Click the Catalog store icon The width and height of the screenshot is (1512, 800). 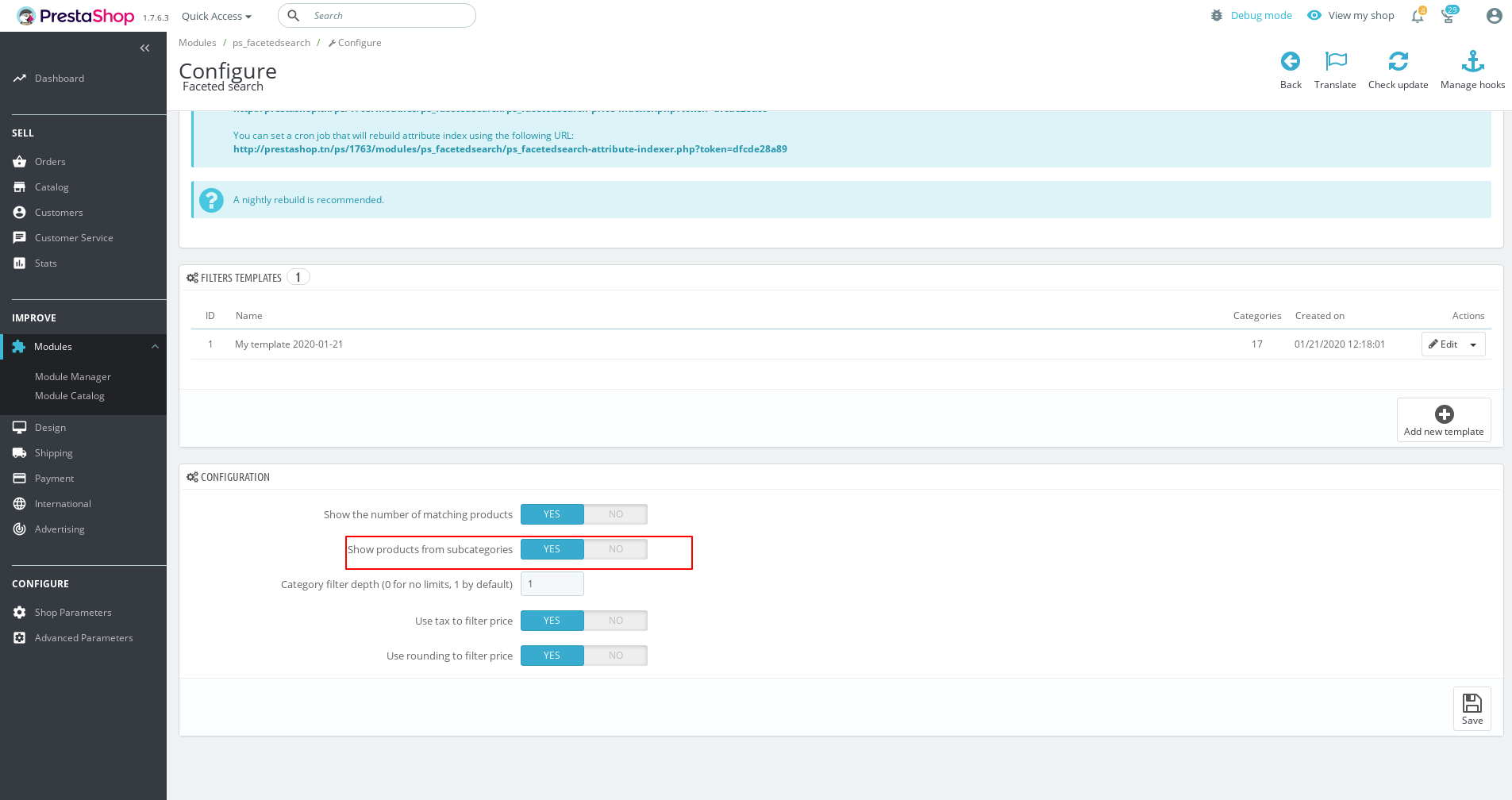(x=20, y=187)
